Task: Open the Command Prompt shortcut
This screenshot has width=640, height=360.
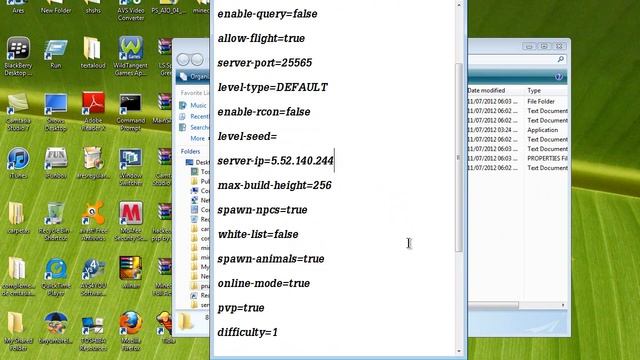Action: click(131, 112)
